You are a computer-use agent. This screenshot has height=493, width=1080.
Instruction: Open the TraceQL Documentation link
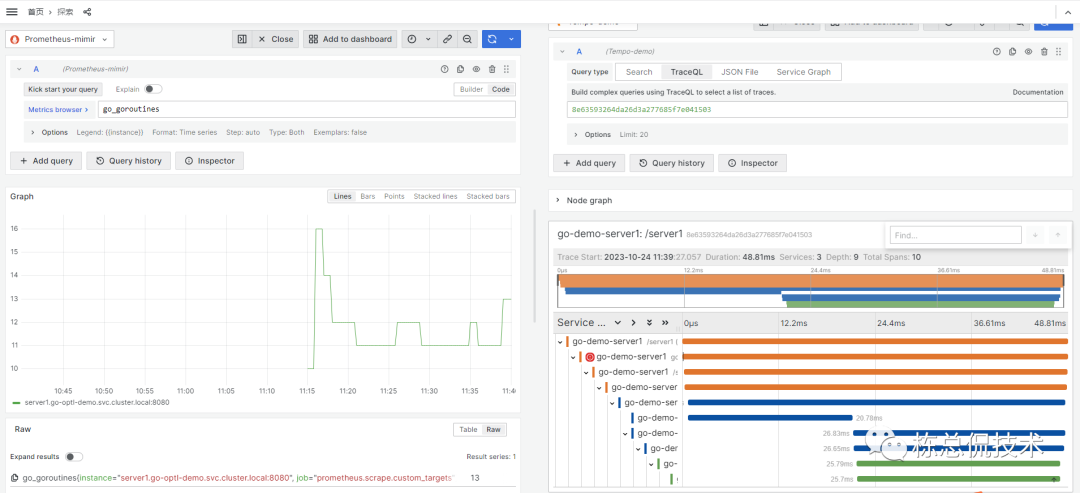1038,92
